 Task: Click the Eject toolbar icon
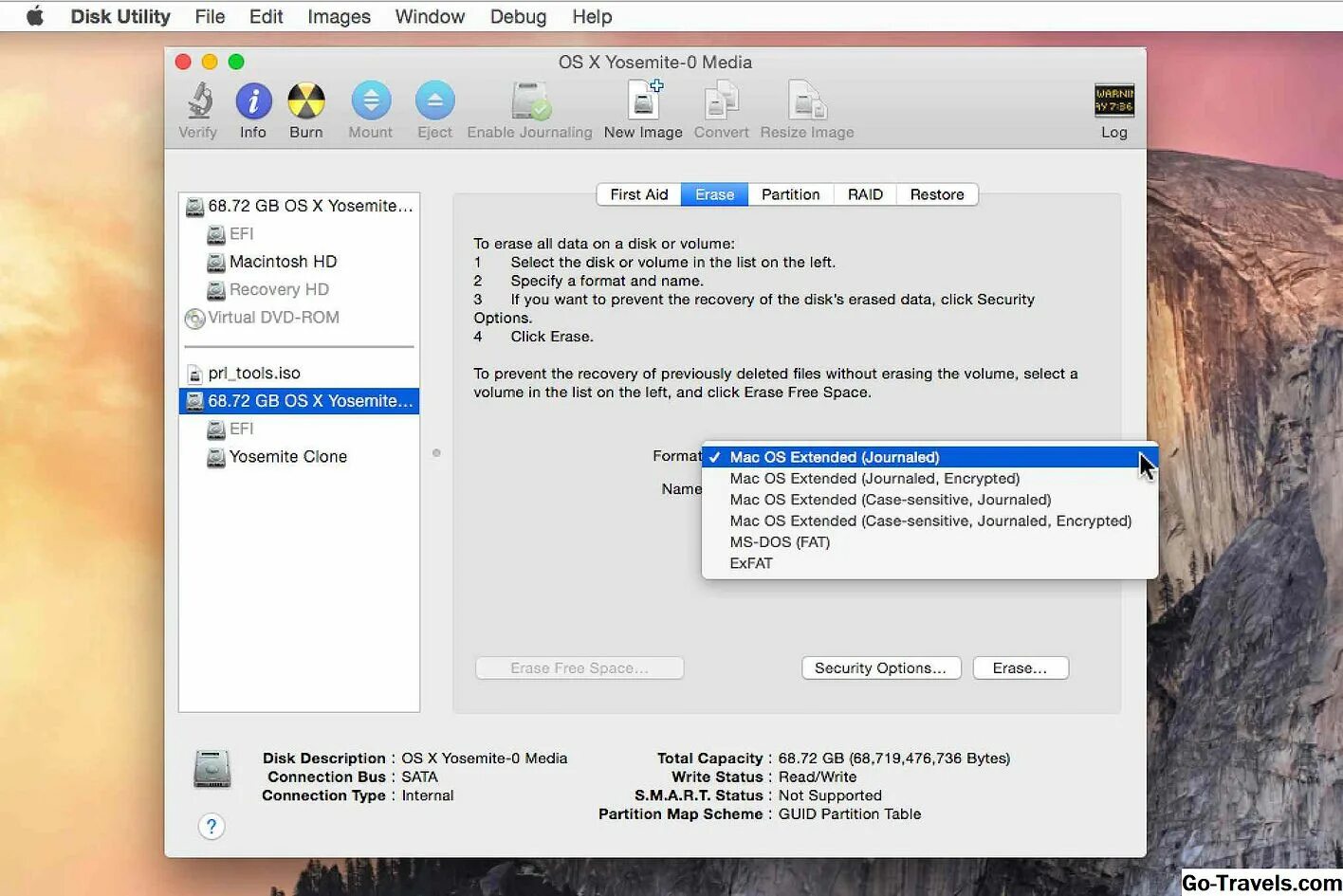tap(435, 101)
